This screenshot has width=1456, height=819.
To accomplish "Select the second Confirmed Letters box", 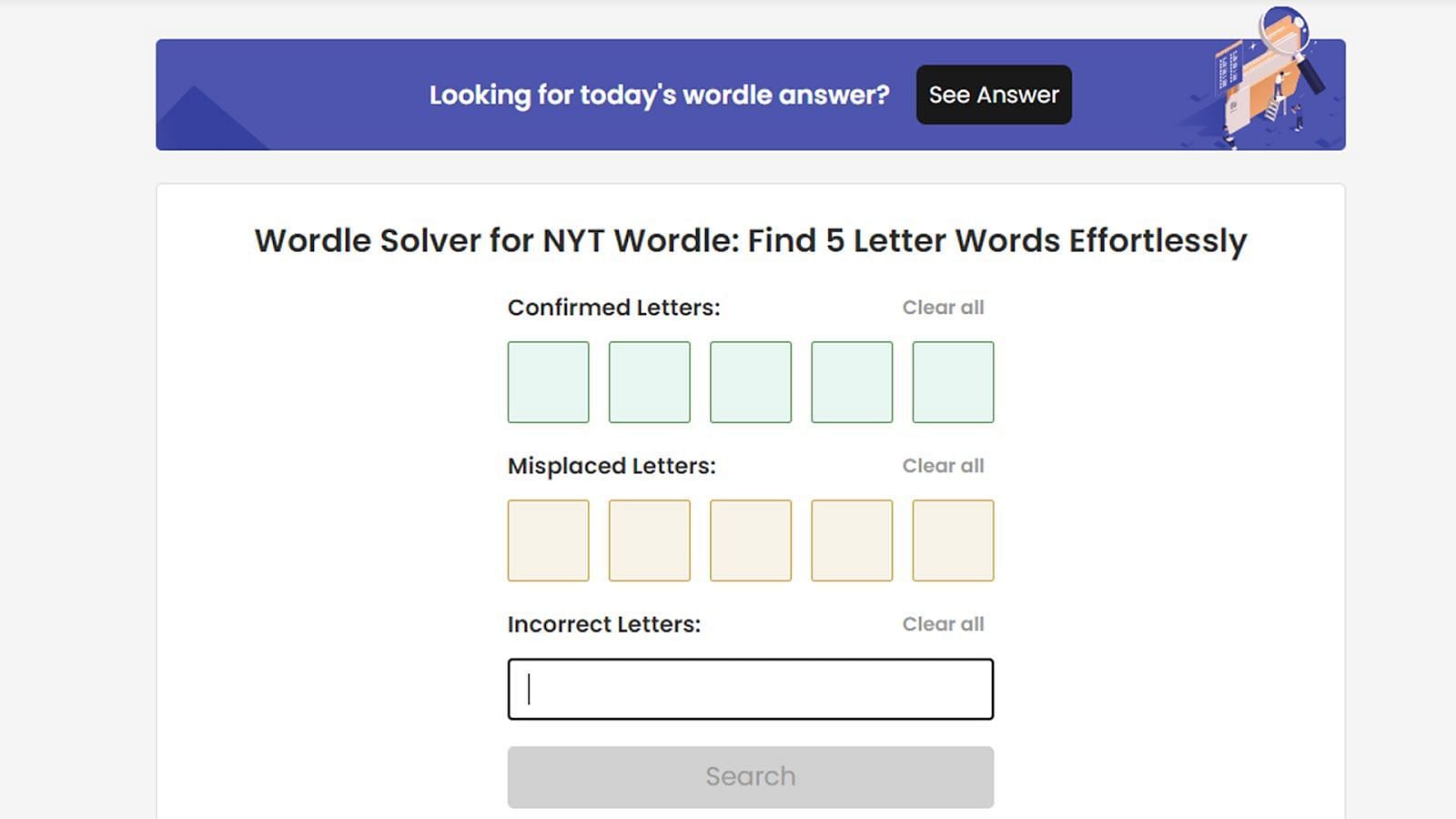I will pos(649,382).
